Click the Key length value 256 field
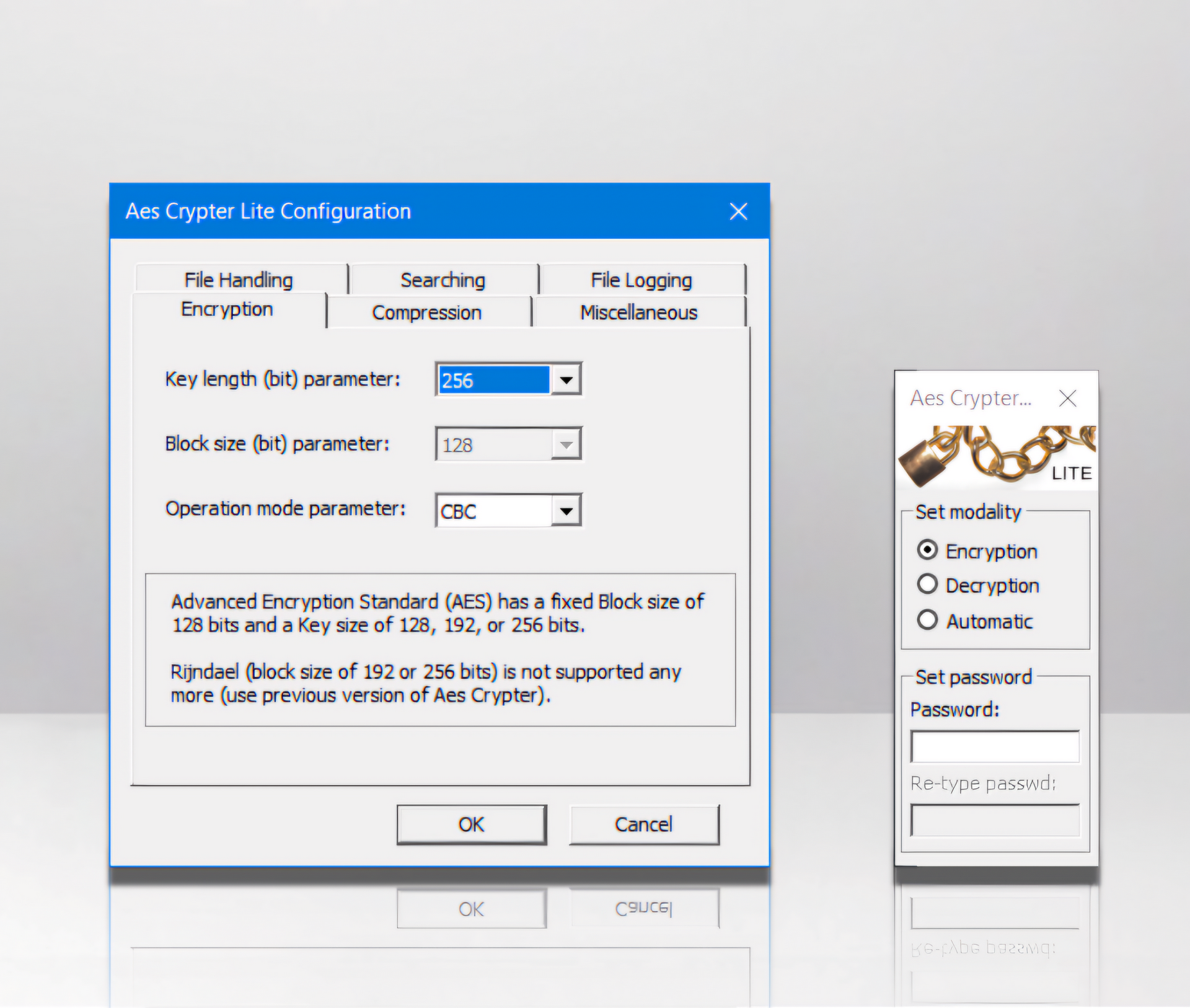 coord(493,379)
